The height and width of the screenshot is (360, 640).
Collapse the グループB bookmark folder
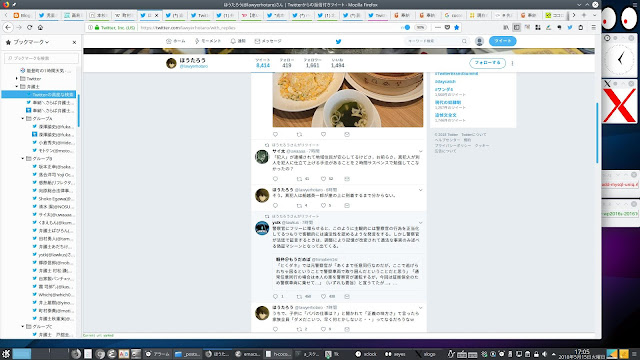click(23, 158)
